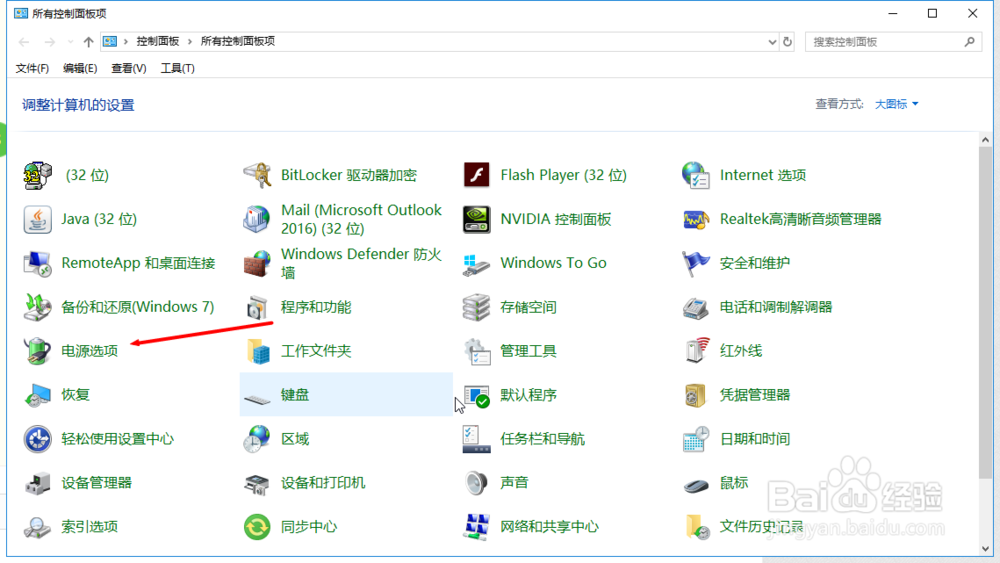Viewport: 1000px width, 563px height.
Task: Open Mail (Microsoft Outlook 2016) icon
Action: pos(257,219)
